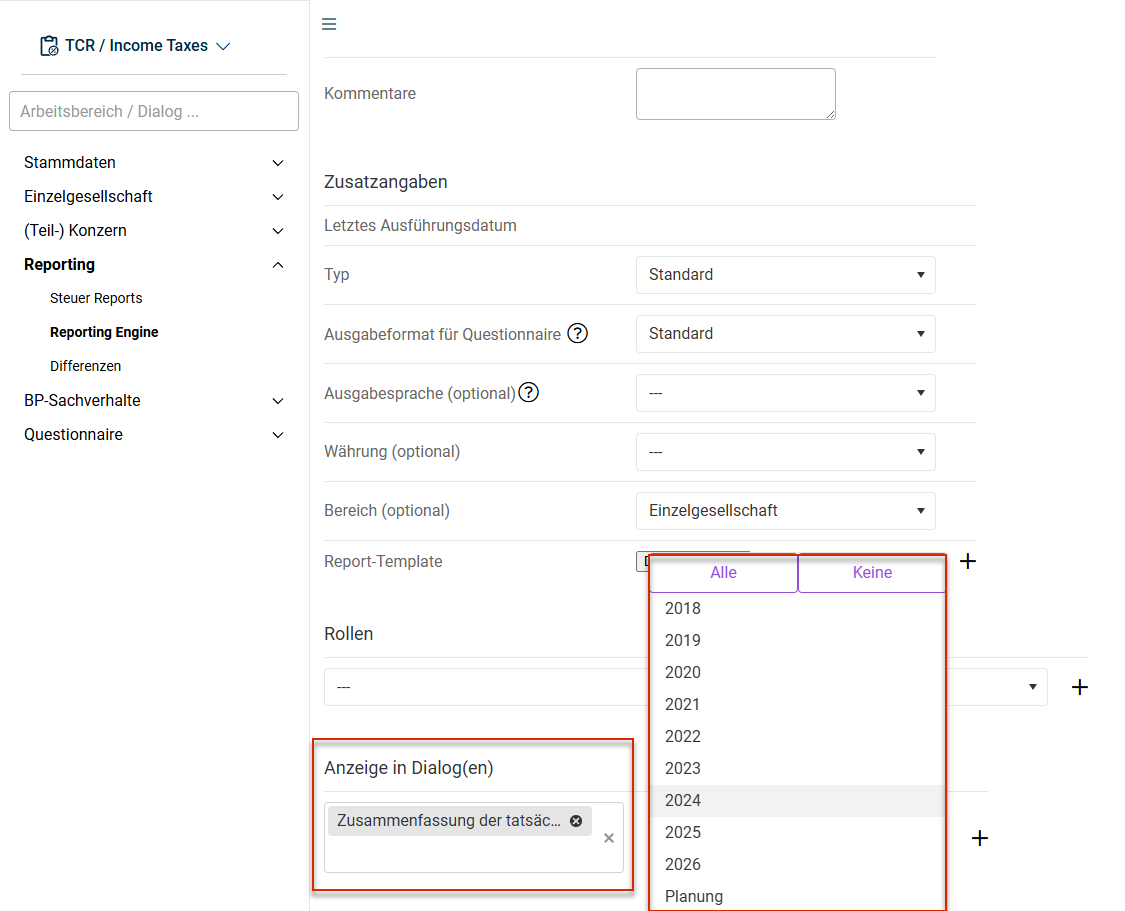Select Alle in the year list
The height and width of the screenshot is (911, 1125).
pyautogui.click(x=723, y=572)
